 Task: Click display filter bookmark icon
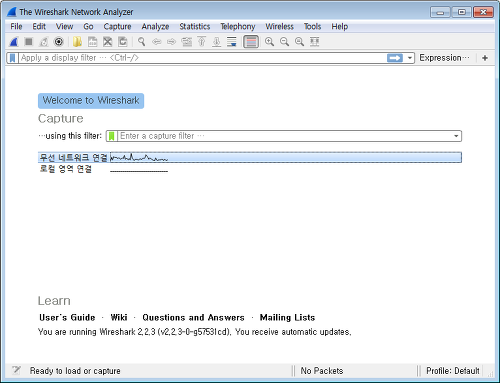coord(12,58)
